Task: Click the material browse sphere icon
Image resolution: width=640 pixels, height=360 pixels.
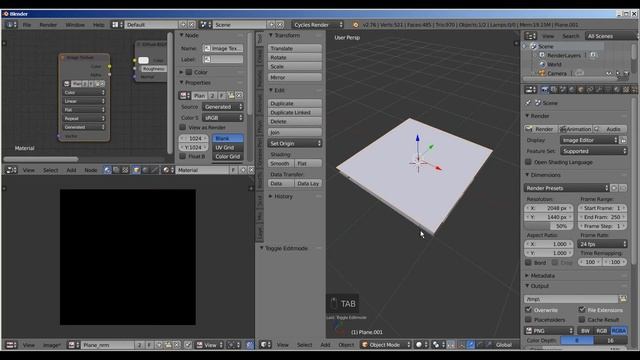Action: (x=168, y=170)
